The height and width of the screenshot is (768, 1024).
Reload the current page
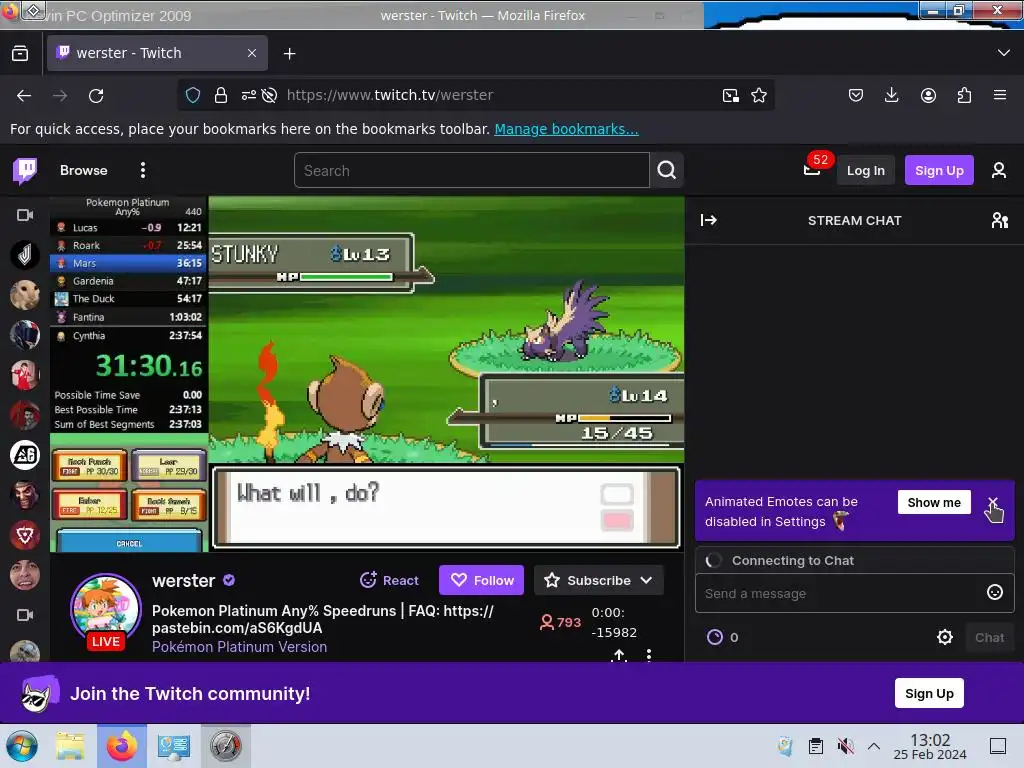point(96,95)
